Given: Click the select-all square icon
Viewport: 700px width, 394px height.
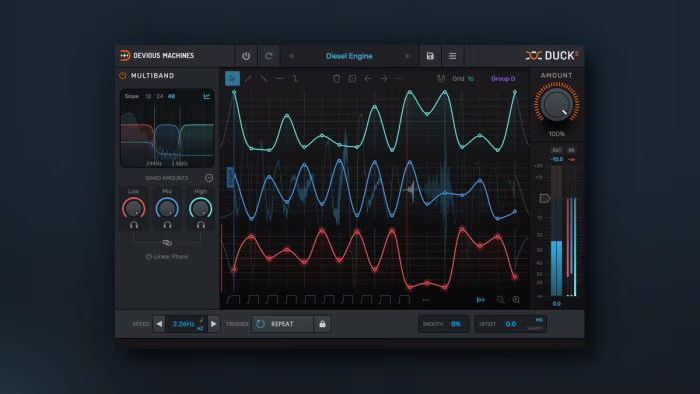Looking at the screenshot, I should (x=352, y=79).
